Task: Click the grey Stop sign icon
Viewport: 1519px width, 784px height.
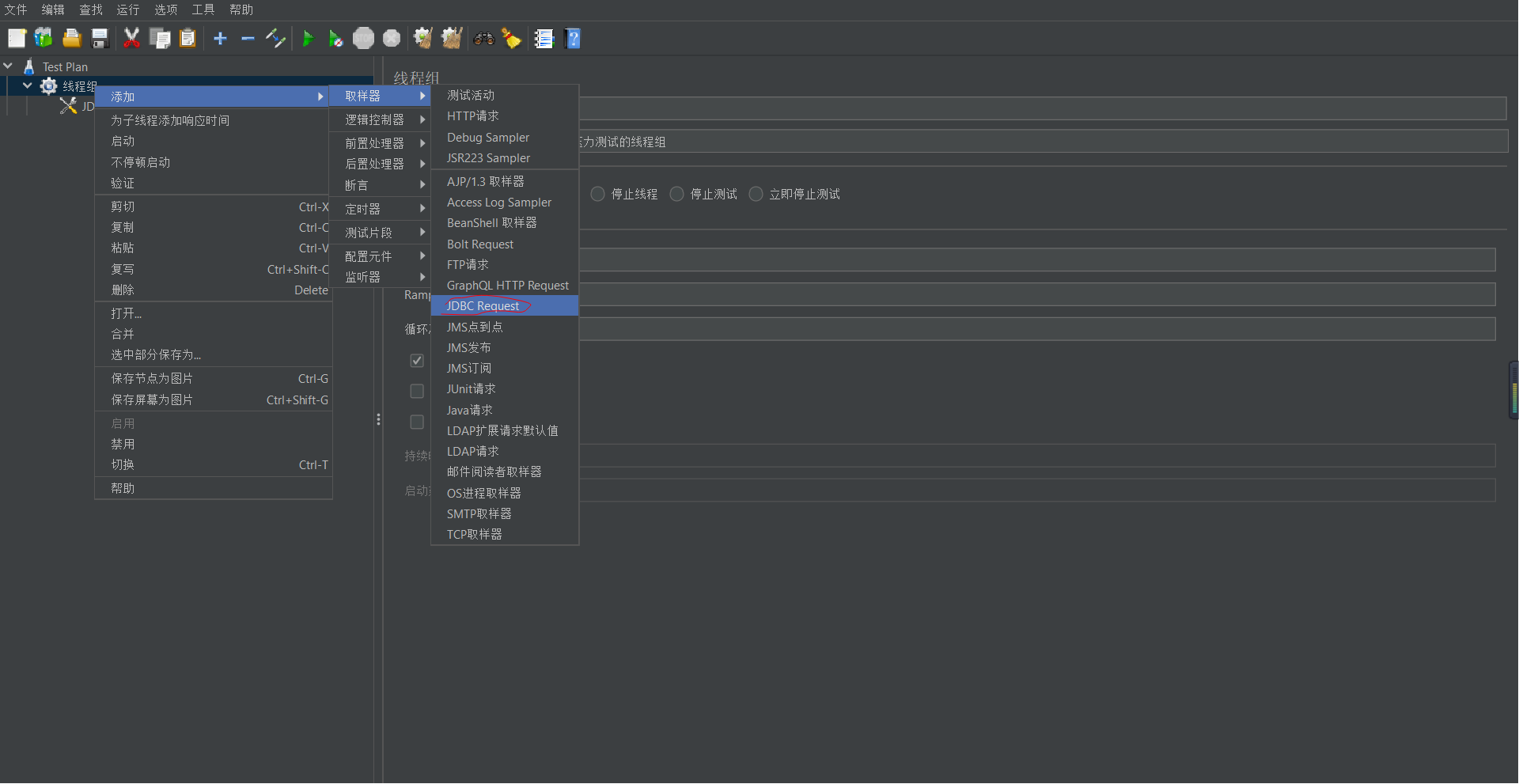Action: click(363, 38)
